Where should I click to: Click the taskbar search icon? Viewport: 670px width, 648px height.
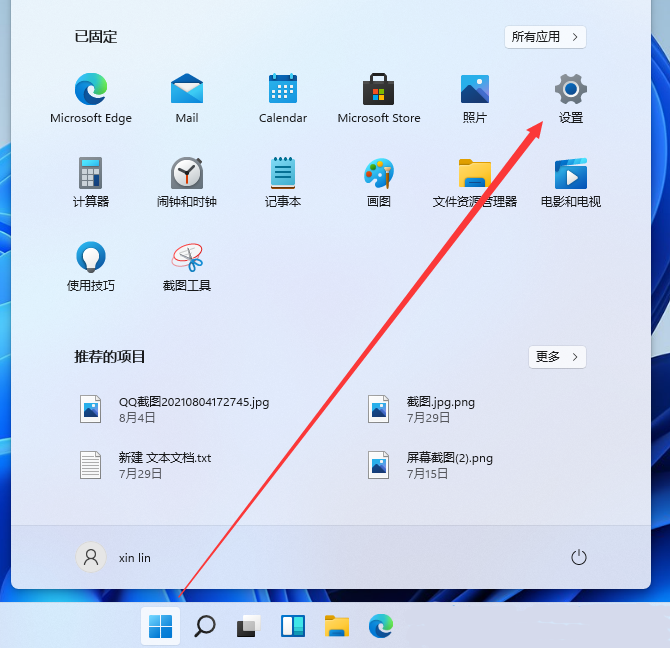(x=204, y=627)
